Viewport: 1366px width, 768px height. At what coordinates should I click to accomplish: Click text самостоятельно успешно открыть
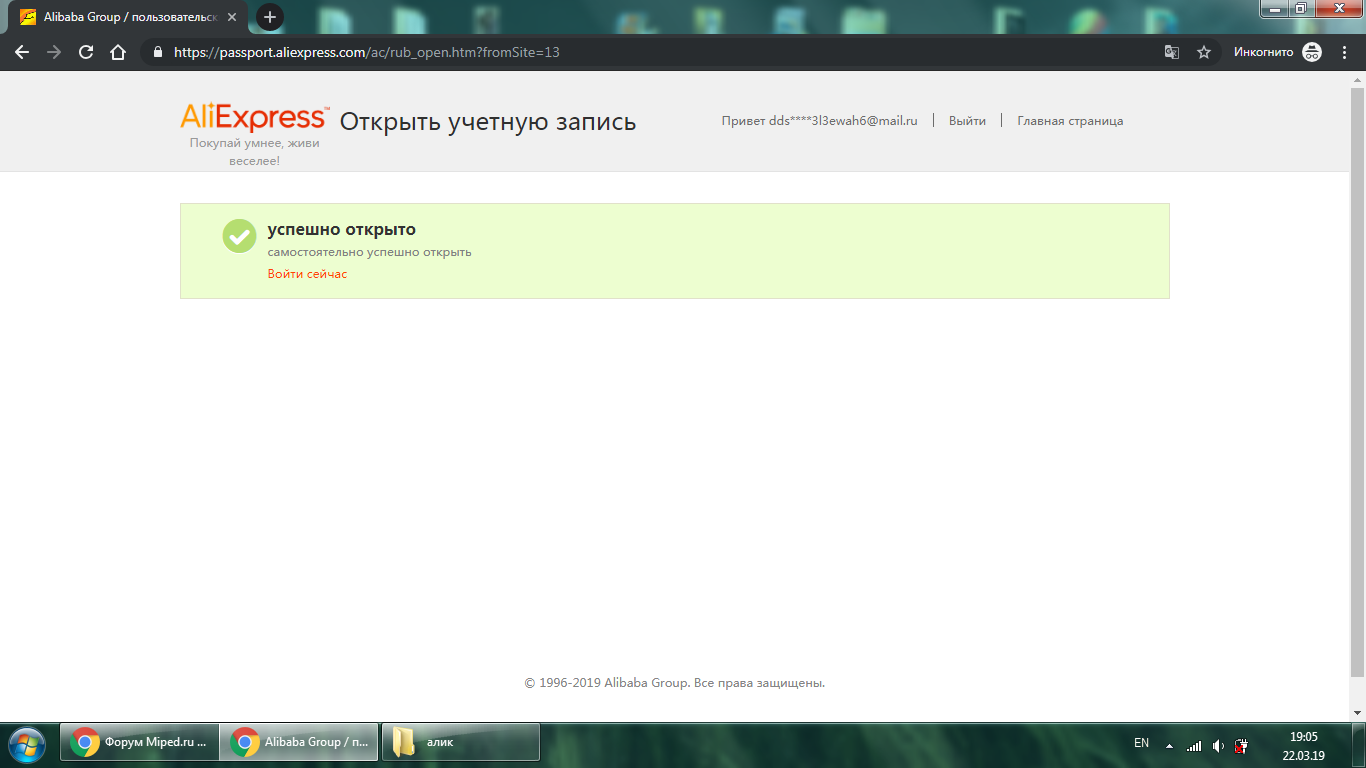click(369, 252)
